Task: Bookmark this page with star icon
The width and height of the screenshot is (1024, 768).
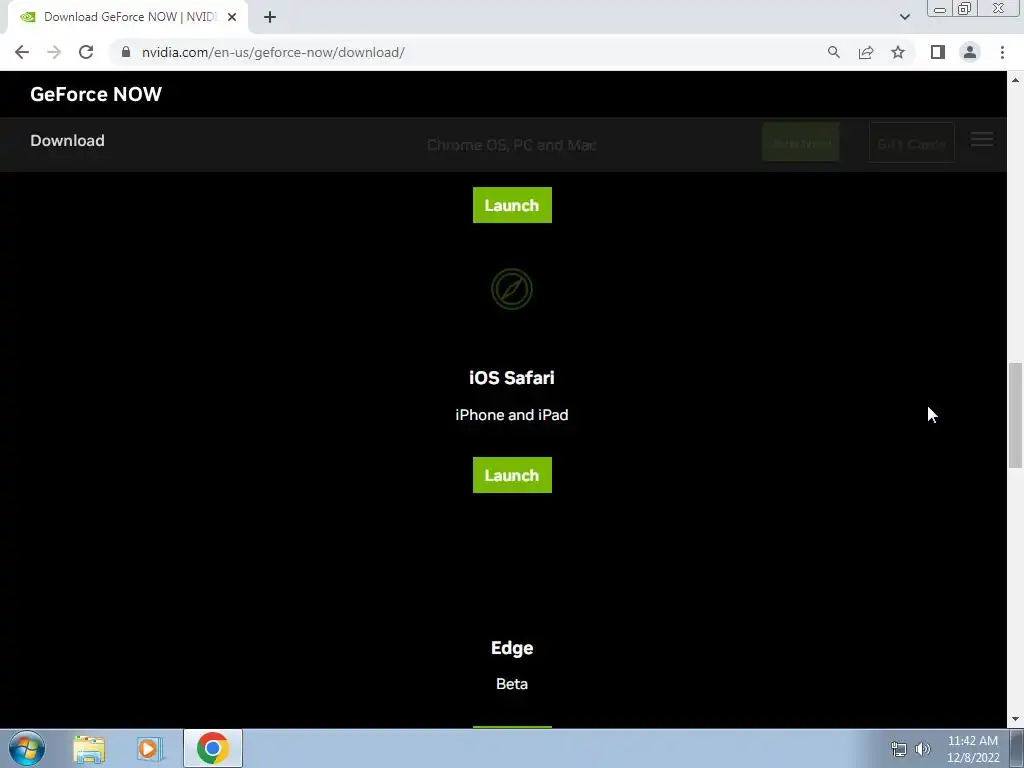Action: pos(898,52)
